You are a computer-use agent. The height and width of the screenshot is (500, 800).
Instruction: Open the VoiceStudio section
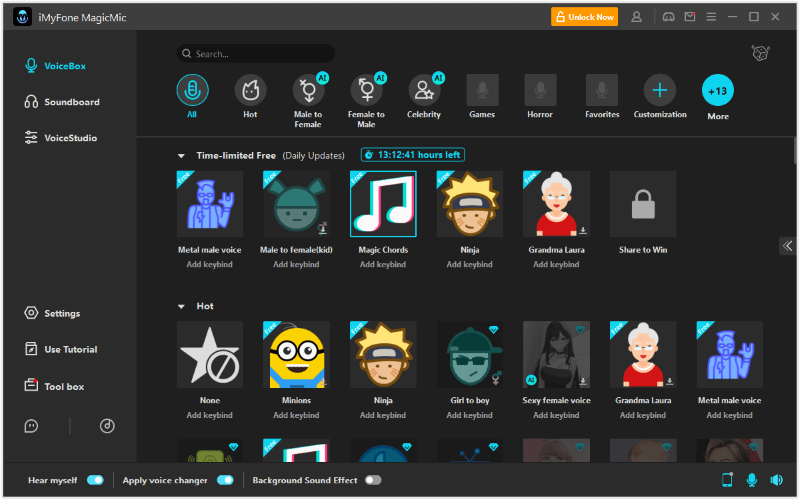61,138
